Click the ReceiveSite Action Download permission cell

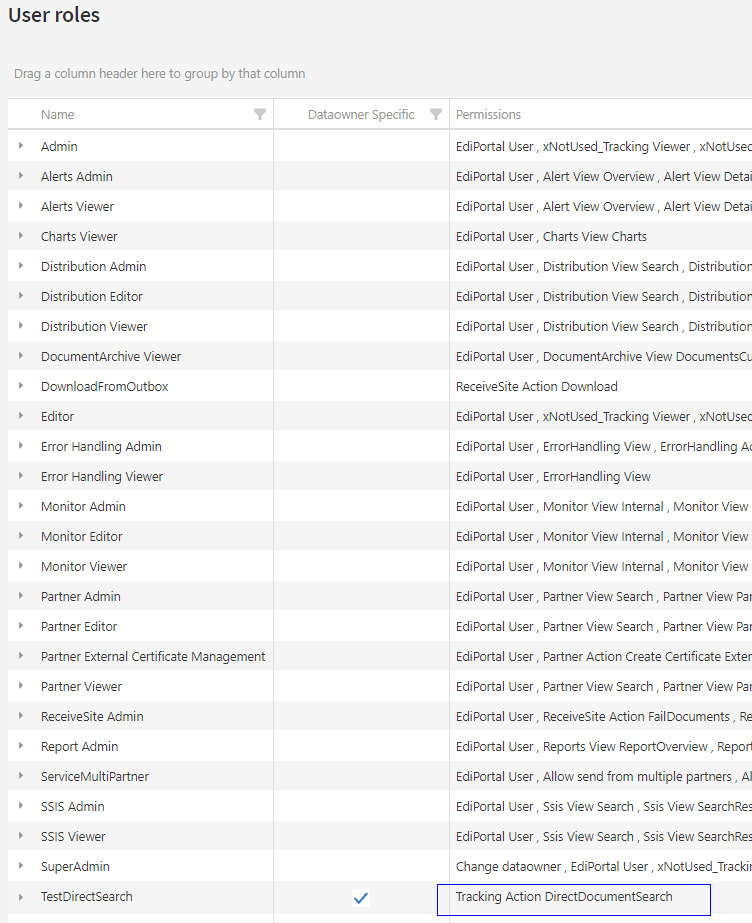pyautogui.click(x=536, y=387)
